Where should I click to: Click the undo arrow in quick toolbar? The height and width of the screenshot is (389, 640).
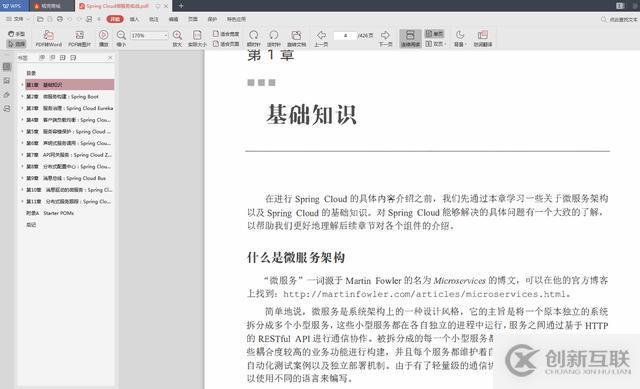(69, 19)
